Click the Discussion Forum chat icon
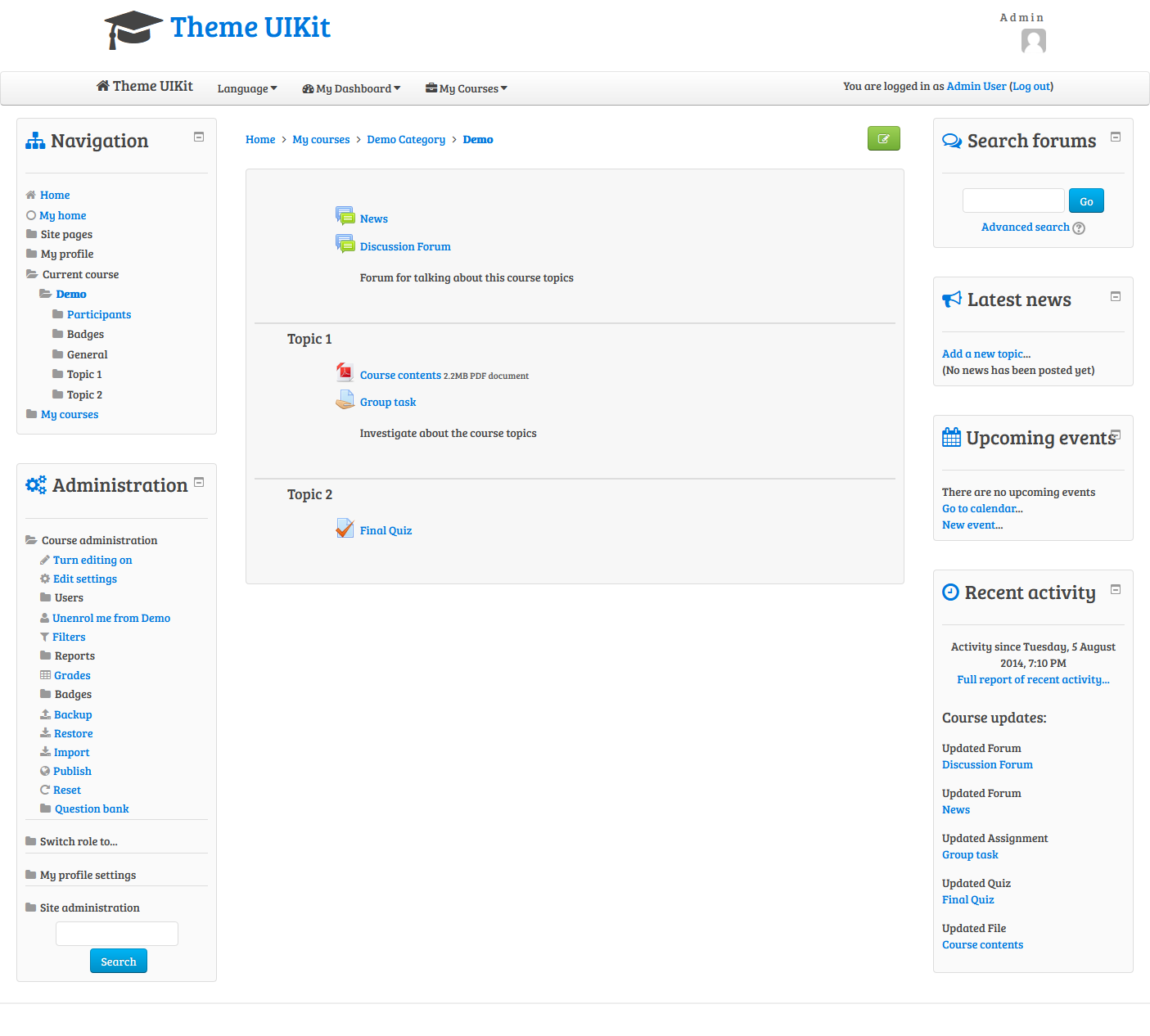Viewport: 1150px width, 1036px height. (x=345, y=245)
